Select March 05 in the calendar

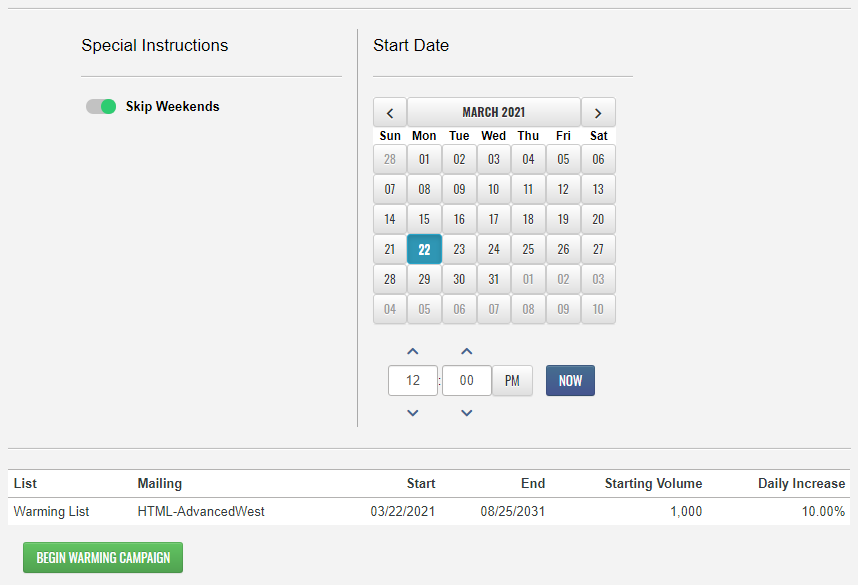click(563, 159)
